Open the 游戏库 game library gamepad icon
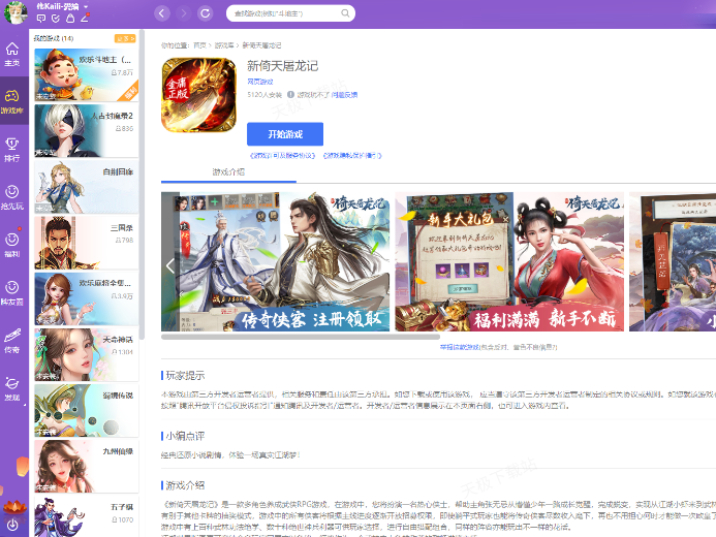The image size is (716, 537). point(12,101)
